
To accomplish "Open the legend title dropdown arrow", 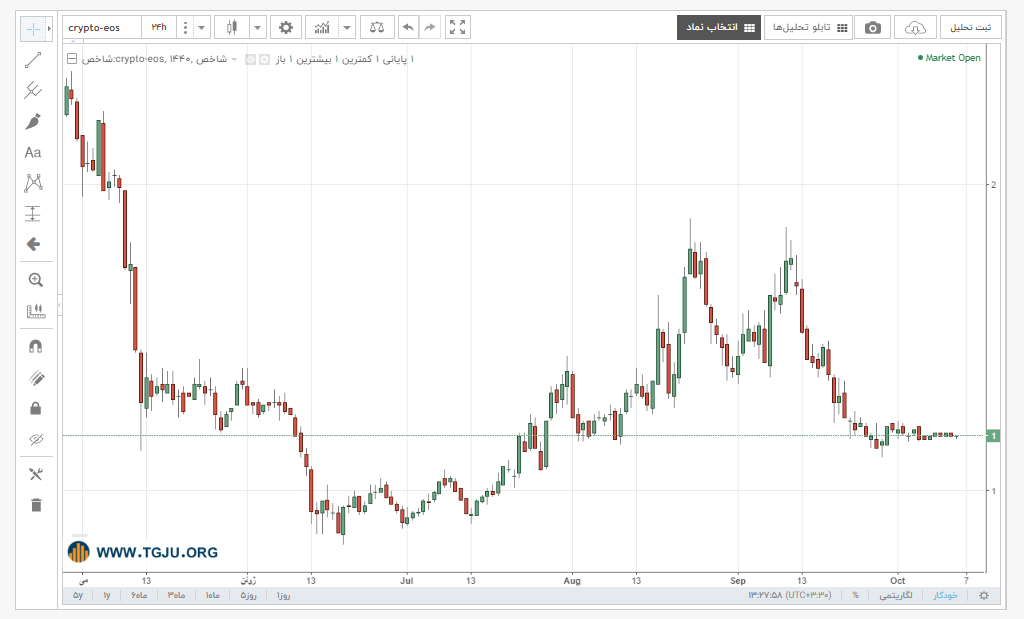I will [x=234, y=59].
